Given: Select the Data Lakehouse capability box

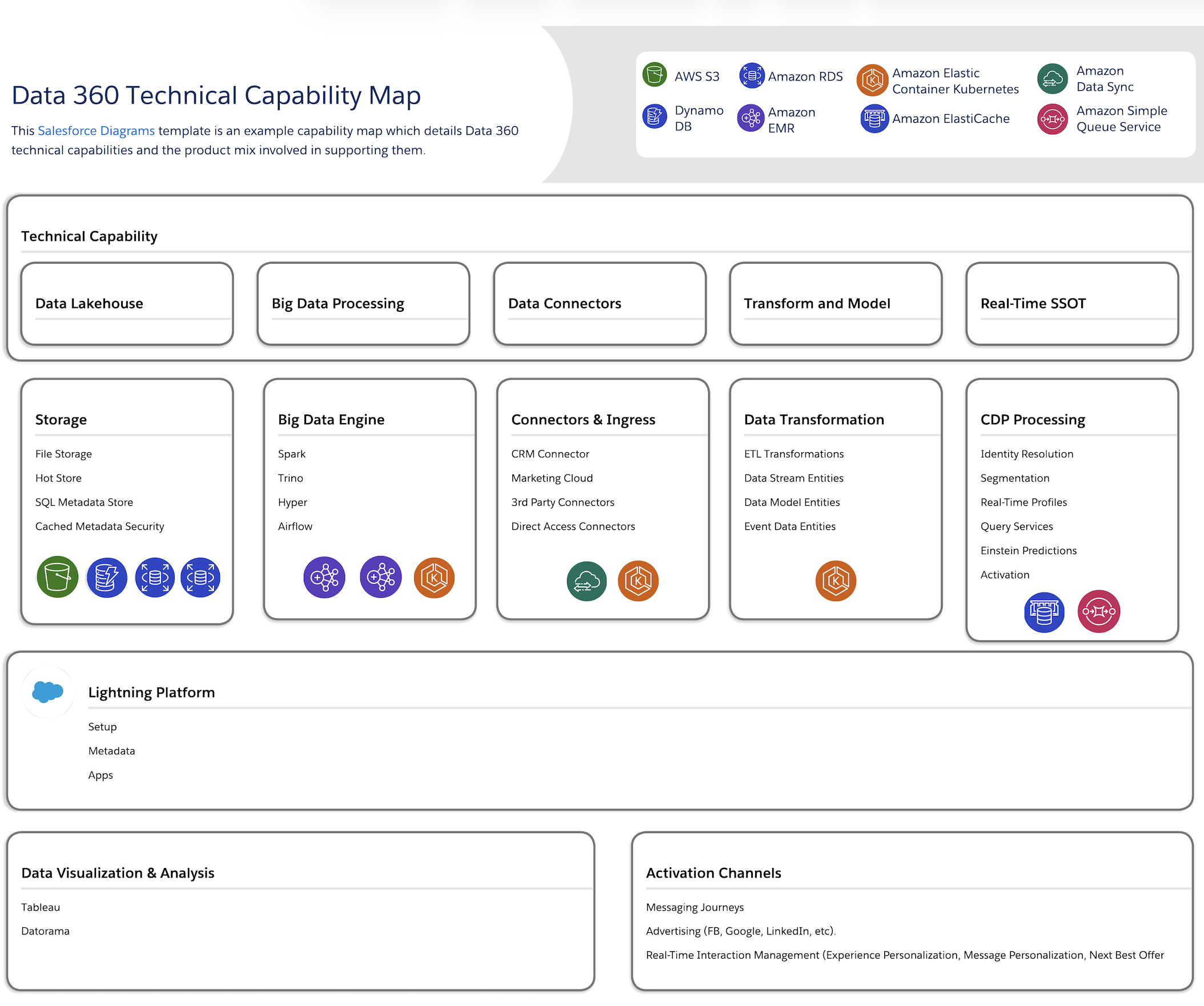Looking at the screenshot, I should (127, 303).
